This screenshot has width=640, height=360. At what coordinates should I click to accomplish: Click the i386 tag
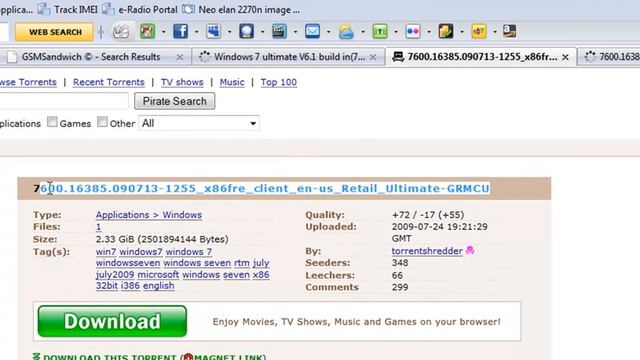[x=130, y=286]
